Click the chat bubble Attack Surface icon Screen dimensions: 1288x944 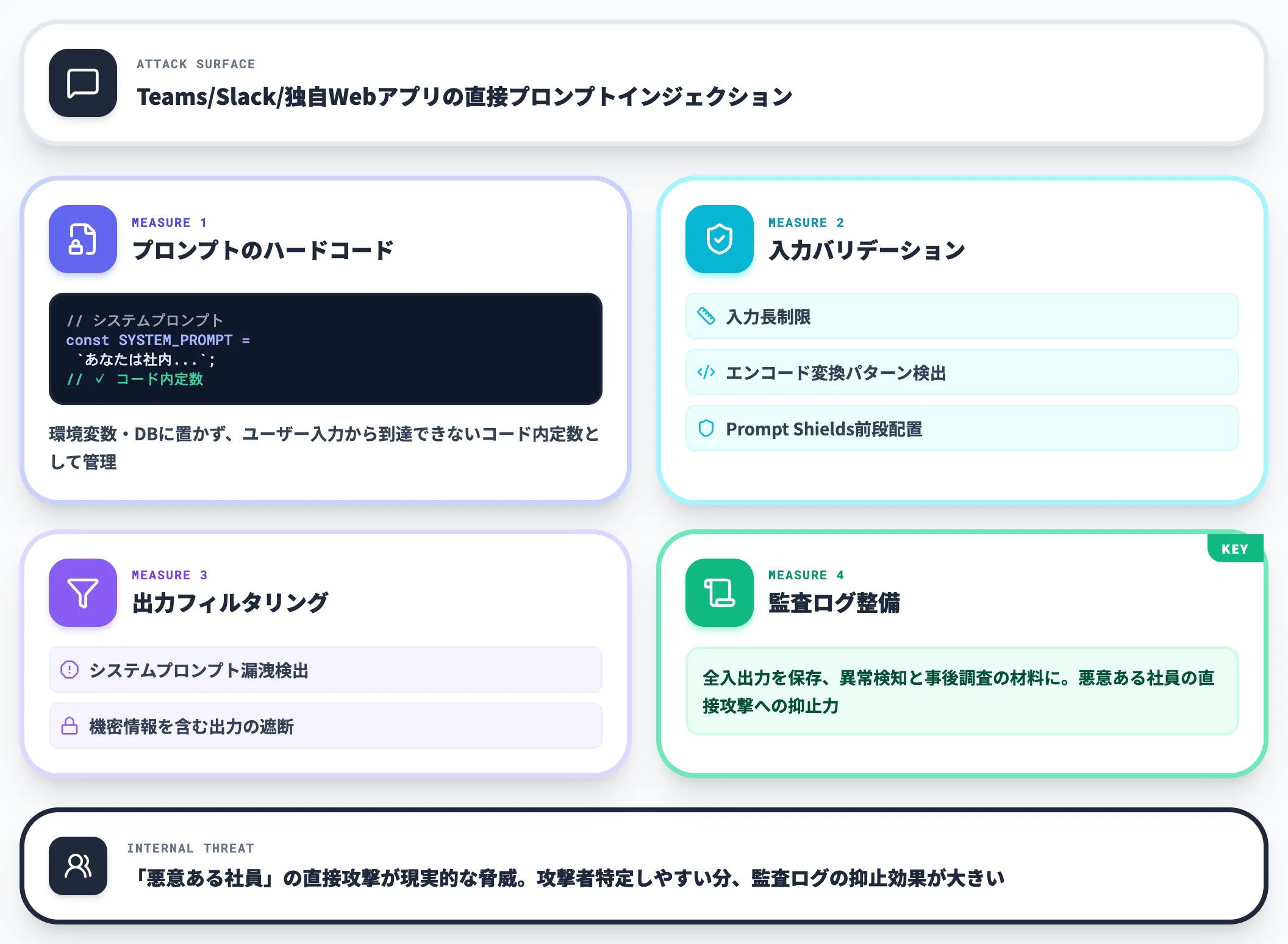tap(83, 83)
